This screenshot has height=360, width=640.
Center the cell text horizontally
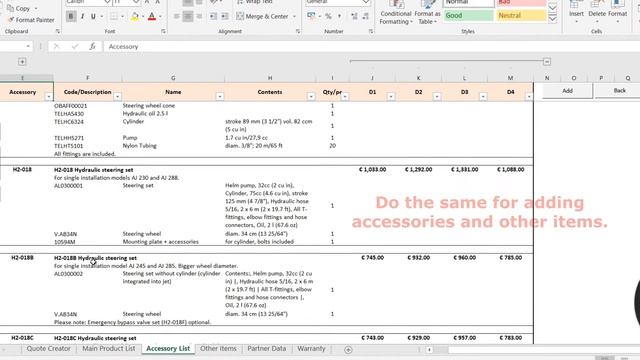click(188, 16)
